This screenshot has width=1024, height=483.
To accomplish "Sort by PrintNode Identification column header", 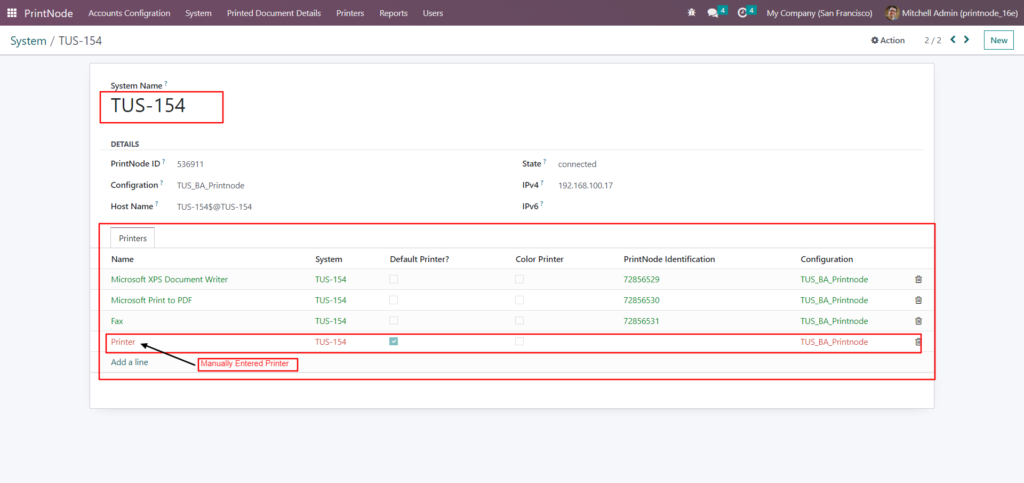I will pyautogui.click(x=669, y=259).
